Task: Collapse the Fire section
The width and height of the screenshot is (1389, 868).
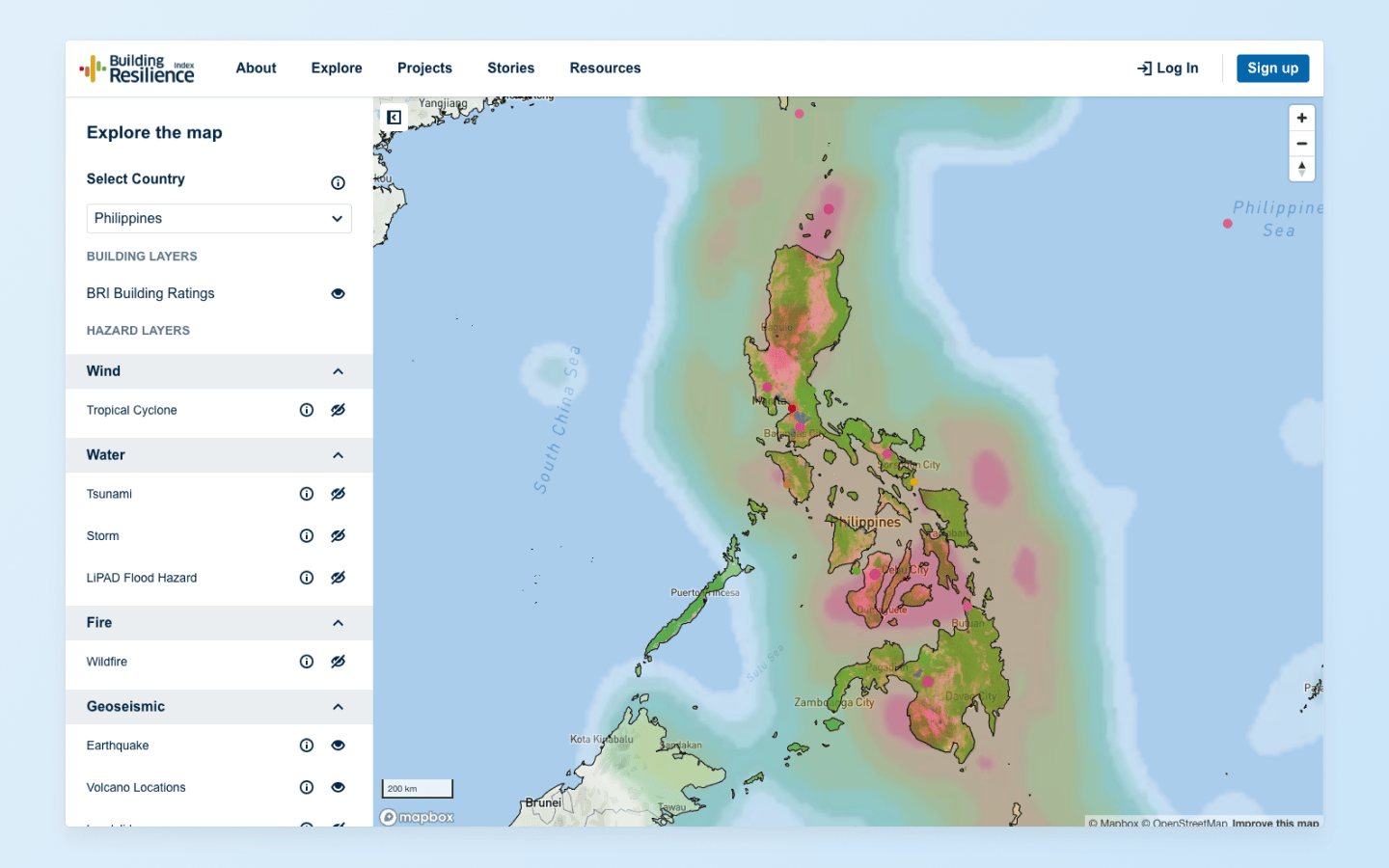Action: [338, 623]
